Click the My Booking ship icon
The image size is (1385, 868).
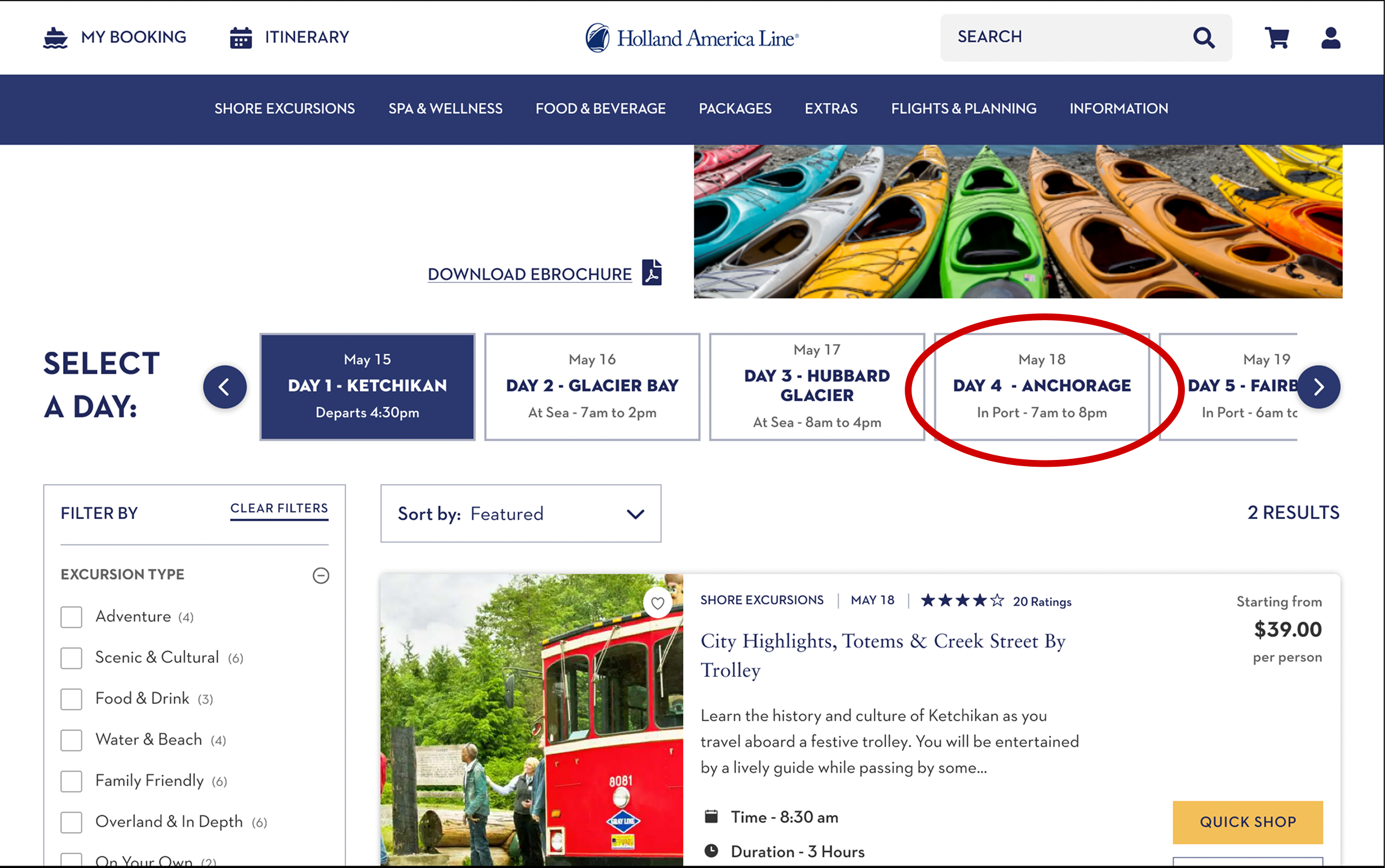point(56,38)
